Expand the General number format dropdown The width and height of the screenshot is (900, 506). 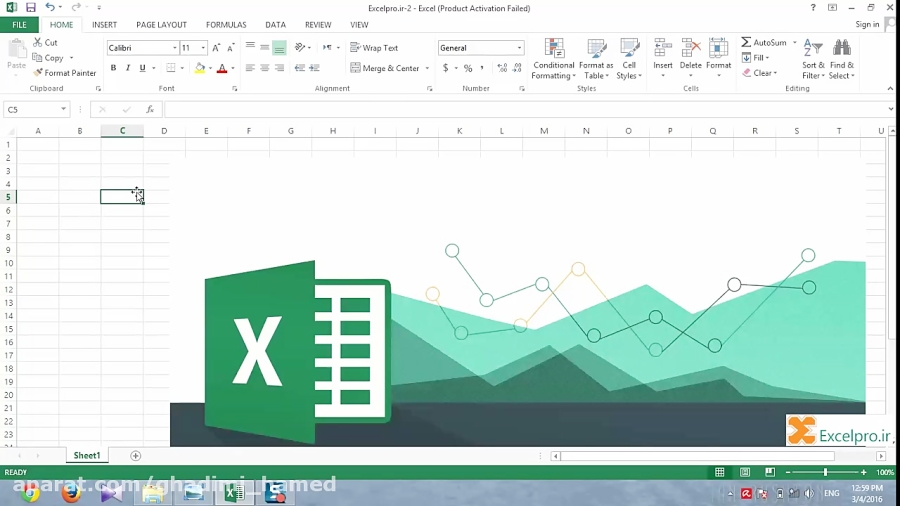[x=519, y=48]
